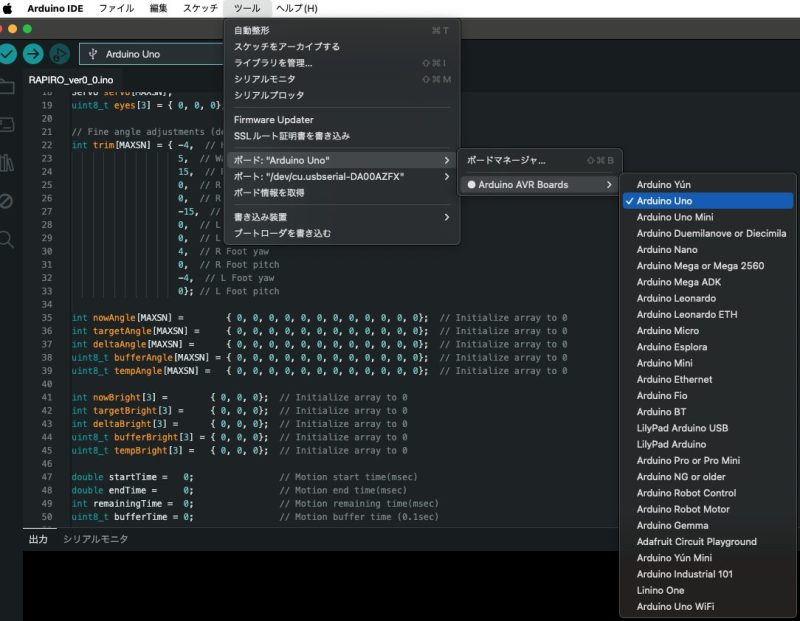Open the 編集 menu

click(159, 8)
